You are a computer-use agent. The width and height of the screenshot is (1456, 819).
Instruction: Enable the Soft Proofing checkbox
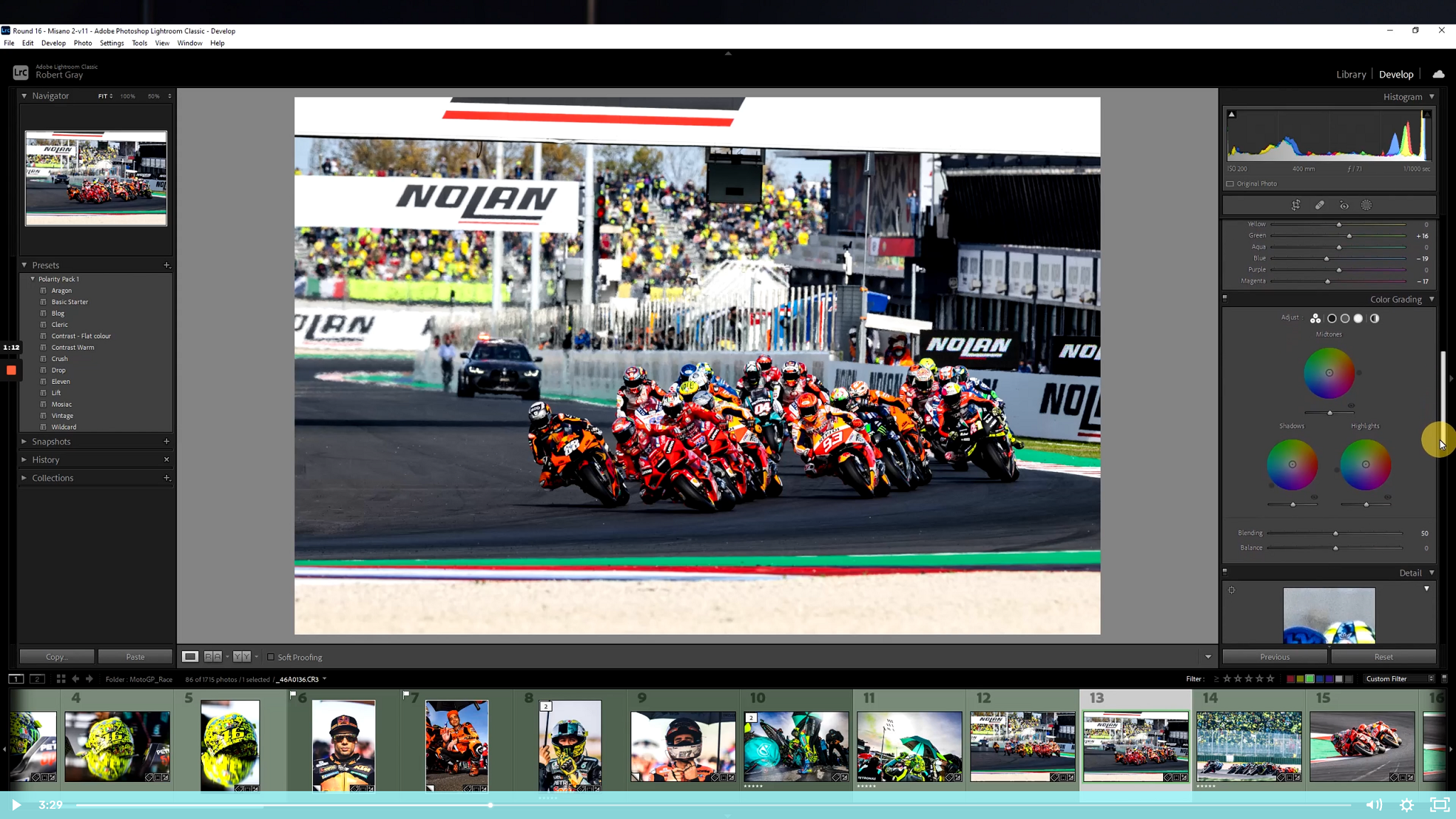click(271, 657)
